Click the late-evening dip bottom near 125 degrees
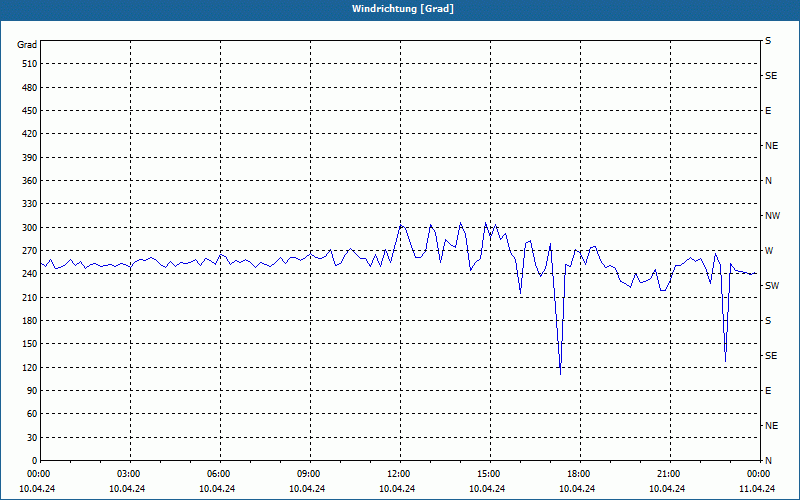 [x=725, y=361]
